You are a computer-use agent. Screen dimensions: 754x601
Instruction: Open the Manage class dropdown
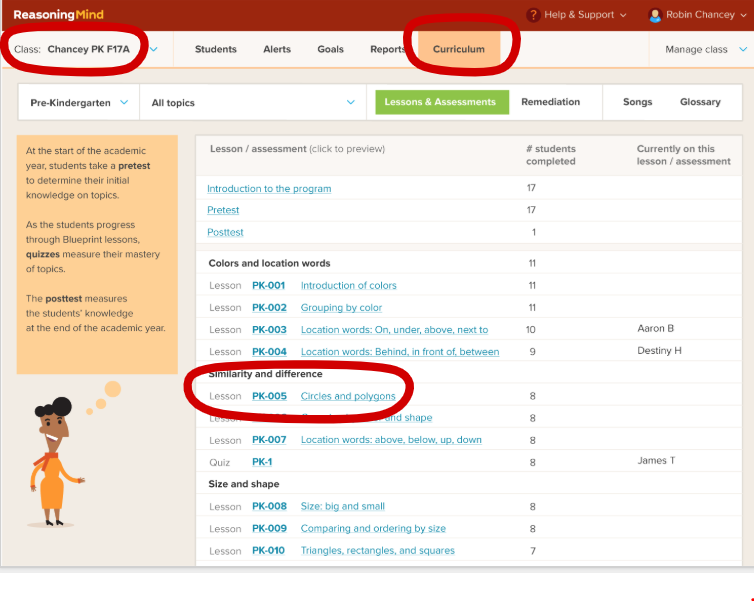[x=706, y=49]
